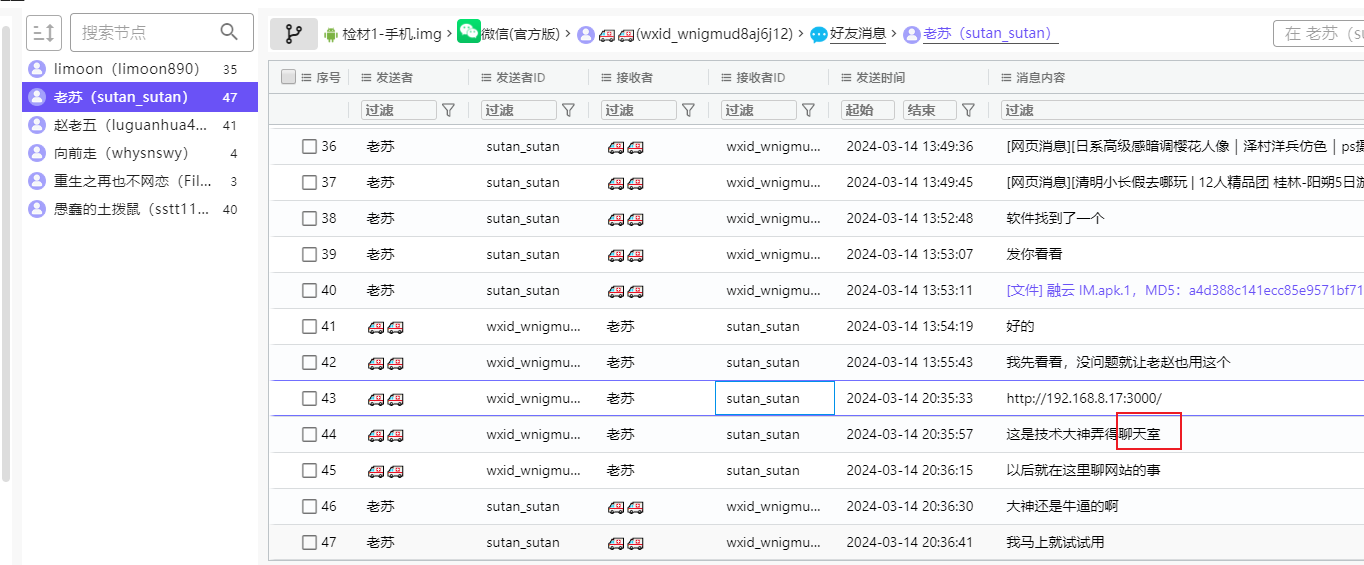
Task: Select contact limoon in the list
Action: (126, 69)
